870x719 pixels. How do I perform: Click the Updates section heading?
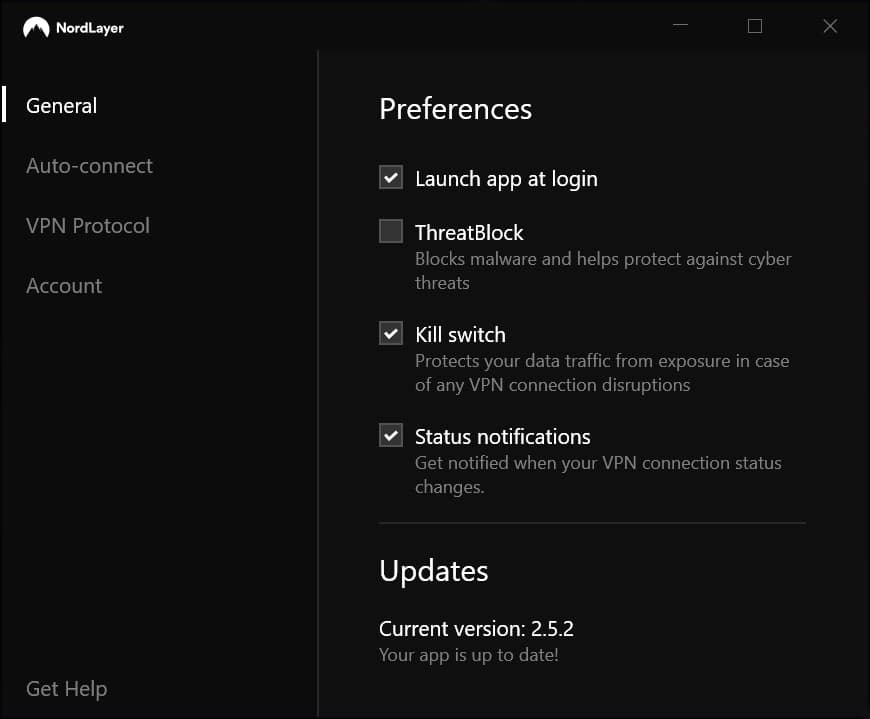click(433, 571)
